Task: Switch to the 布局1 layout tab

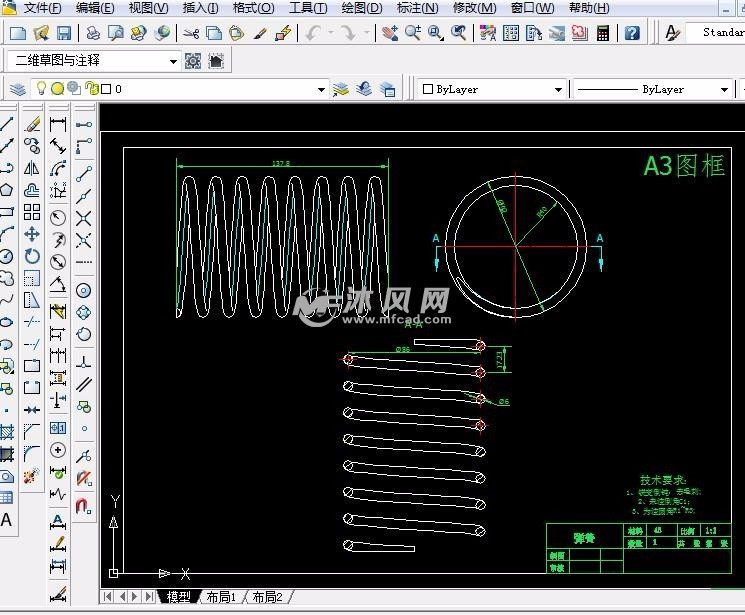Action: click(x=220, y=597)
